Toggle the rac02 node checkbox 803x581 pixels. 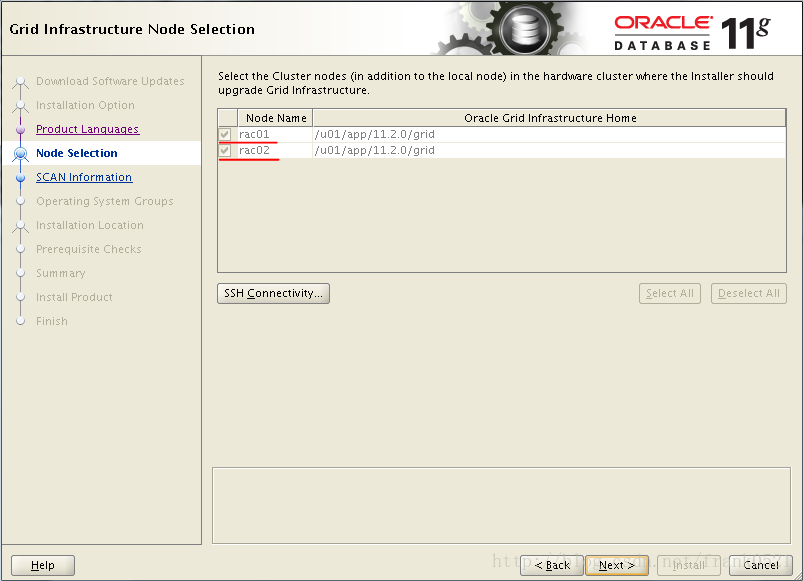coord(225,150)
